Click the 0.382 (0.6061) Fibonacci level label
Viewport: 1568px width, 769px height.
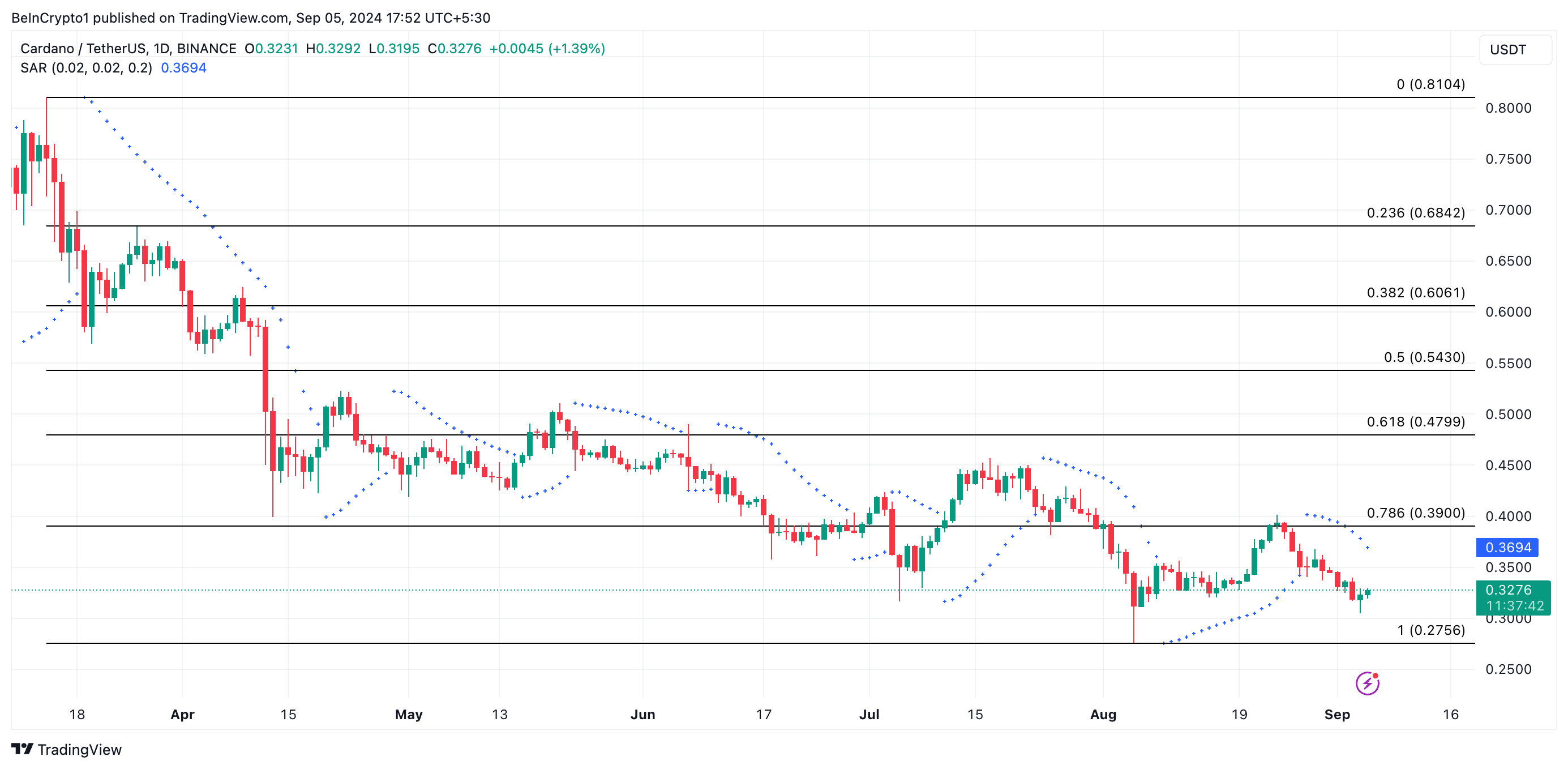coord(1415,292)
